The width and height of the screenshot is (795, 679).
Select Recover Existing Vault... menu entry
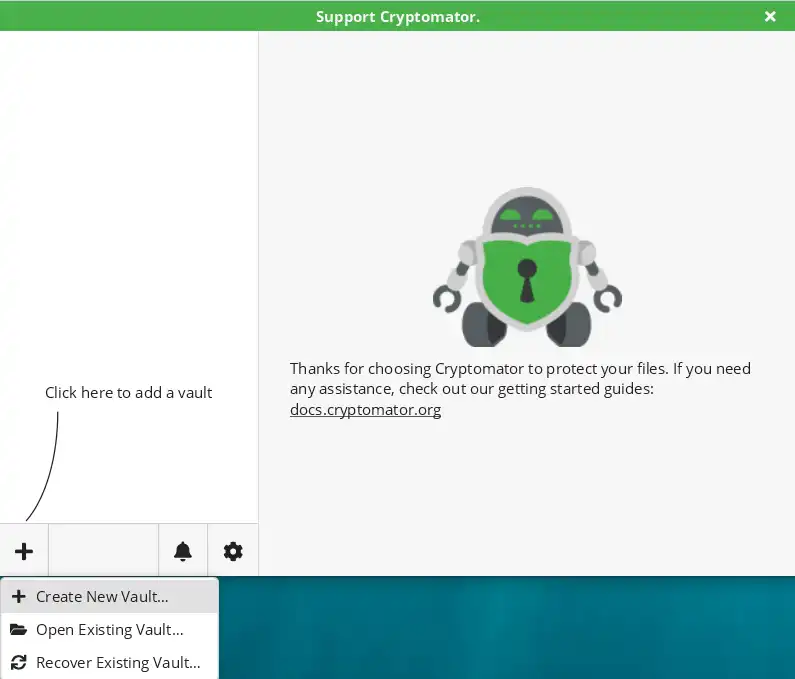[x=110, y=662]
